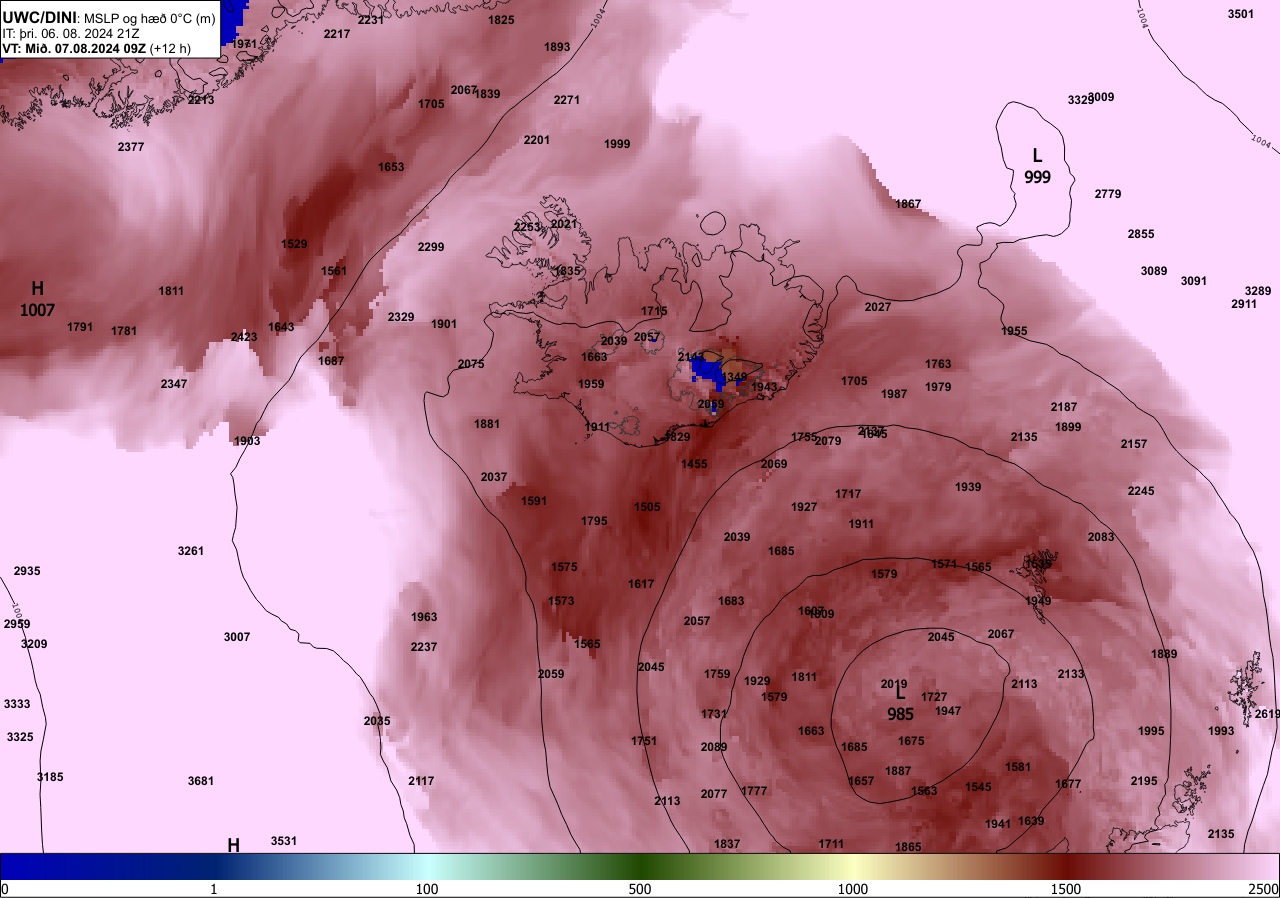Image resolution: width=1280 pixels, height=898 pixels.
Task: Click the height value 1889
Action: point(1164,654)
